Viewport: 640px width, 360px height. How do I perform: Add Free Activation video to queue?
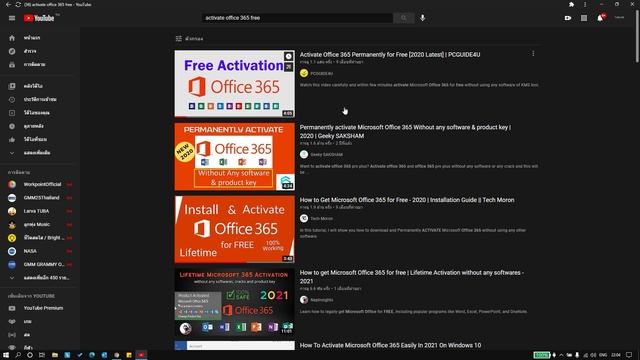pyautogui.click(x=289, y=67)
